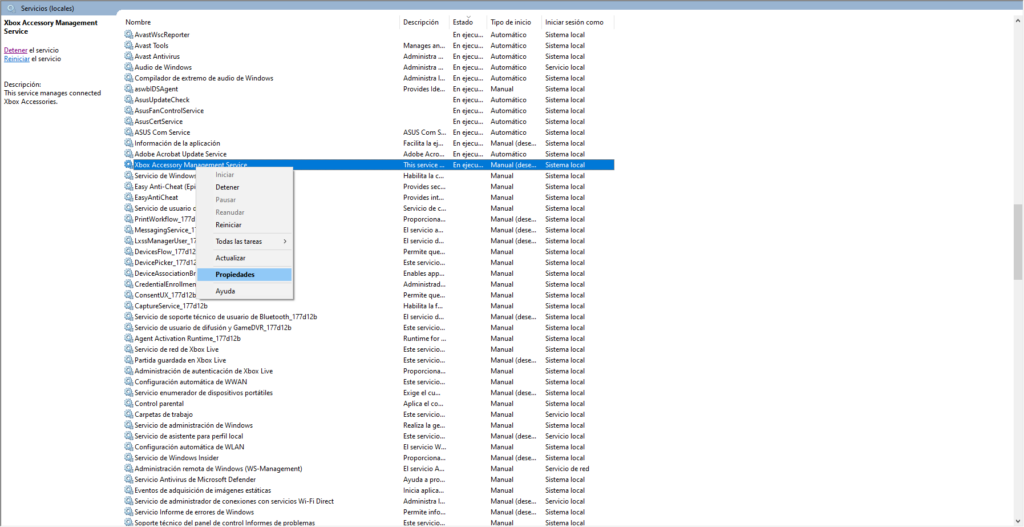
Task: Click gear icon beside Servicio enumerador de dispositivos portátiles
Action: click(x=129, y=392)
